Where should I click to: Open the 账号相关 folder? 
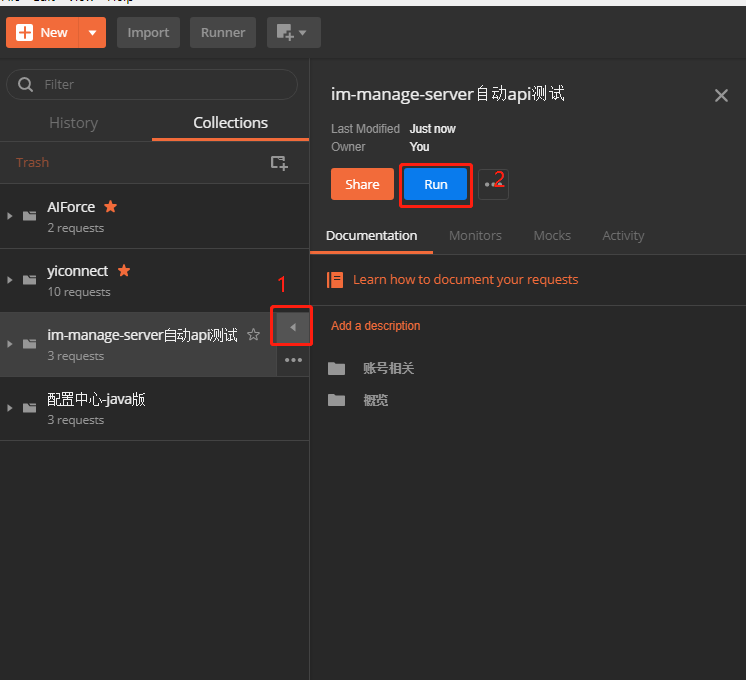point(388,368)
